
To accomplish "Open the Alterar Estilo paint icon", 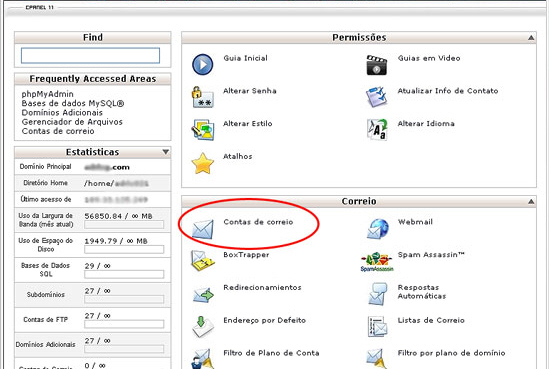I will [202, 130].
